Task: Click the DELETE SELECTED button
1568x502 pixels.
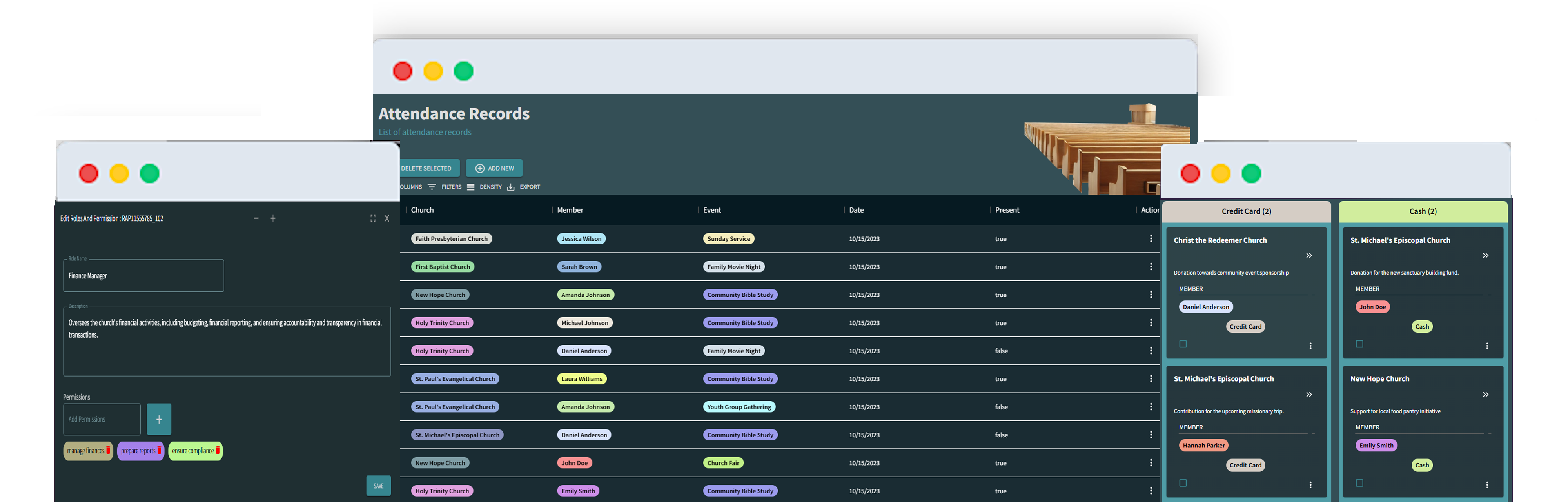Action: (x=426, y=167)
